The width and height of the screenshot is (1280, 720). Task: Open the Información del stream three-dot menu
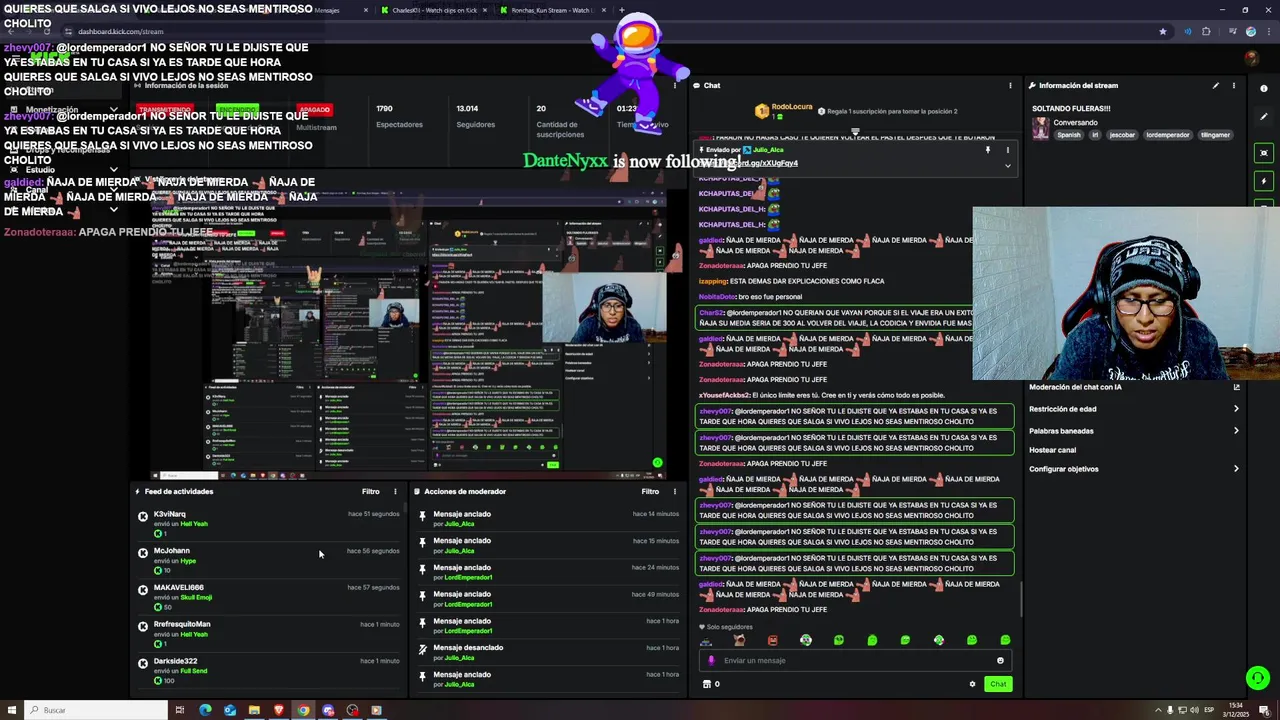tap(1233, 85)
